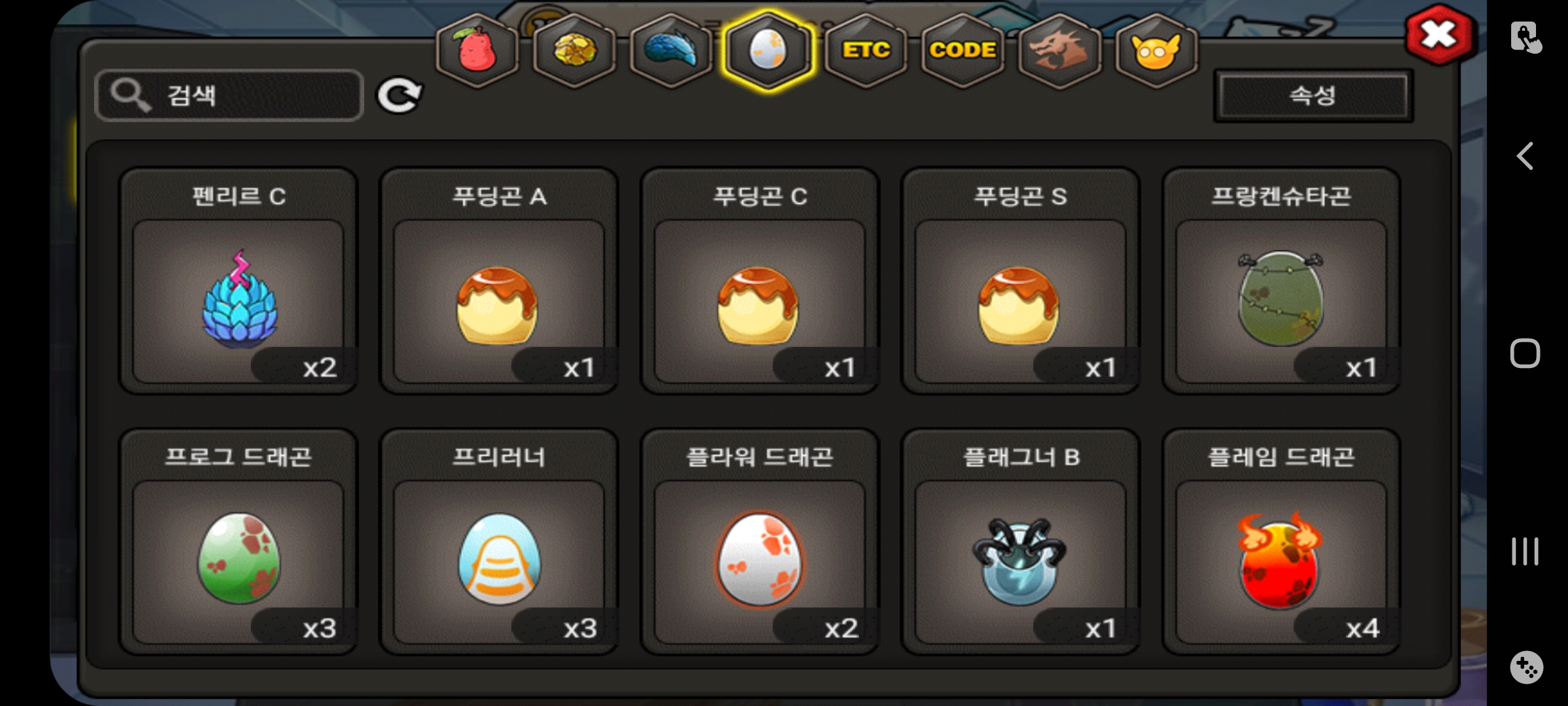
Task: Click the 검색 search field
Action: (229, 95)
